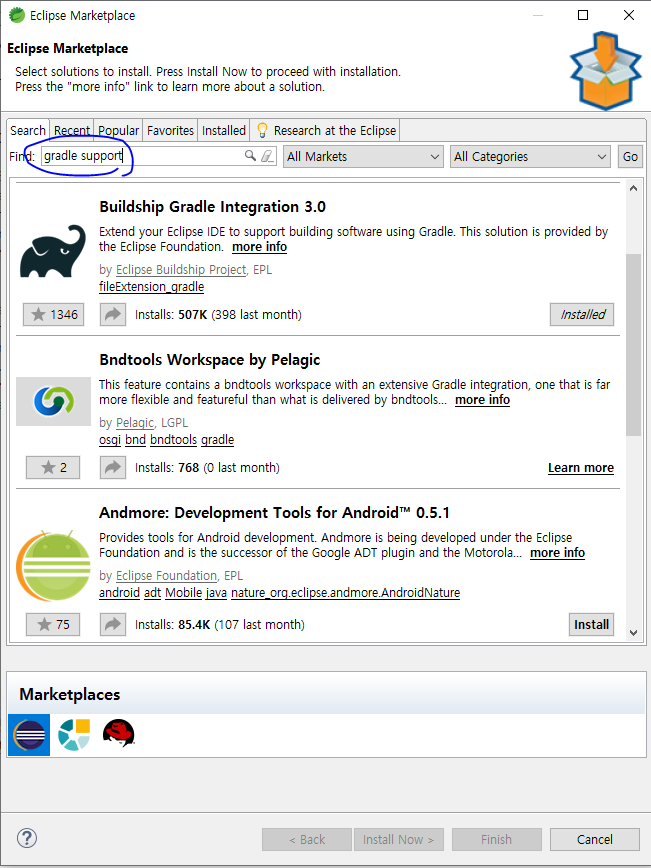Click the Installed button for Buildship

point(582,314)
